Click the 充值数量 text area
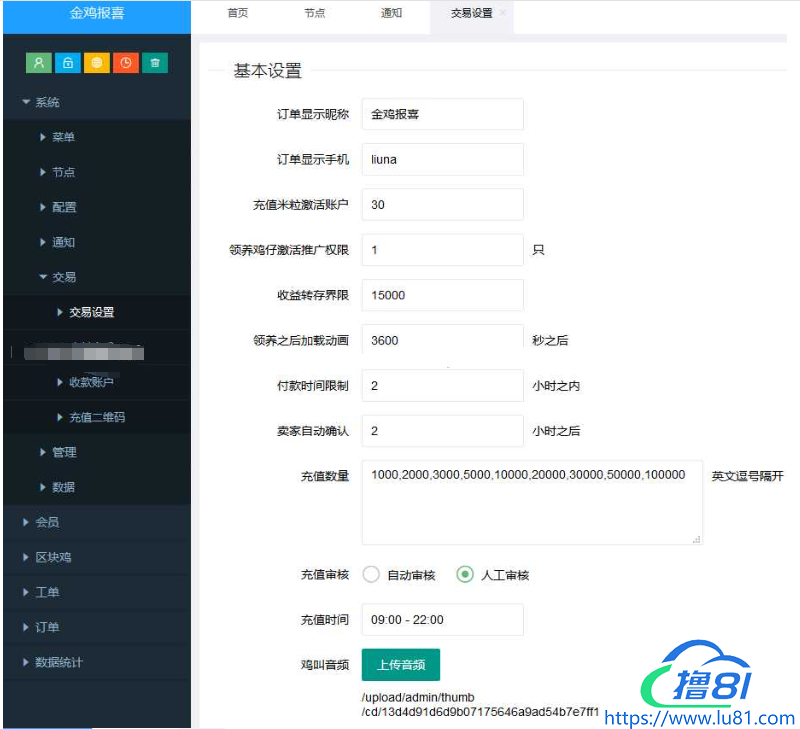This screenshot has width=800, height=729. tap(531, 502)
